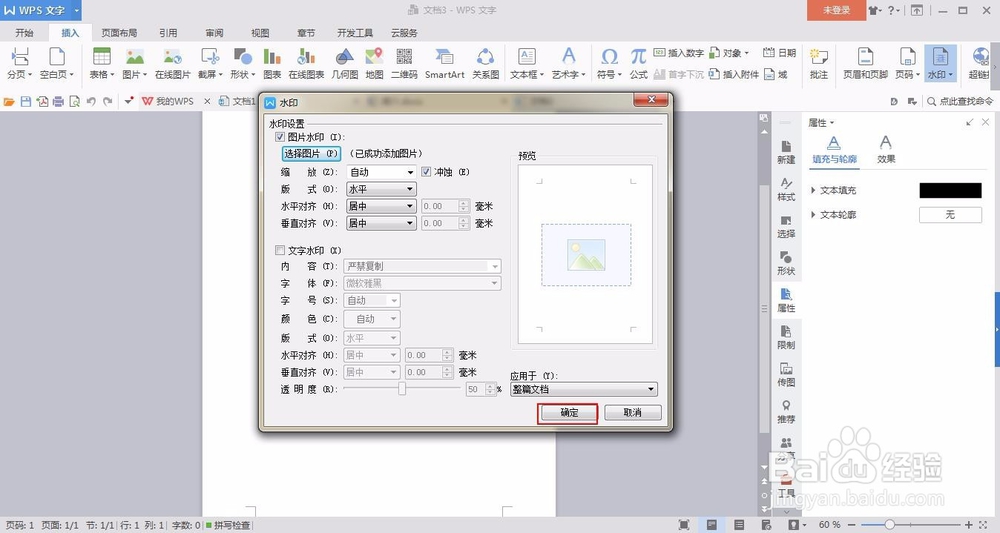Insert a 图表 chart
This screenshot has width=1000, height=533.
tap(272, 62)
